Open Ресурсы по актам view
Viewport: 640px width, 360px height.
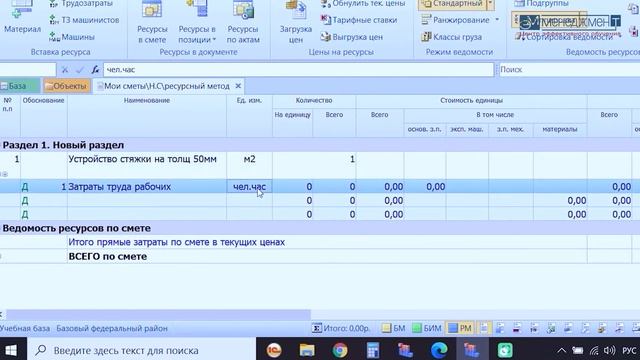click(x=243, y=22)
